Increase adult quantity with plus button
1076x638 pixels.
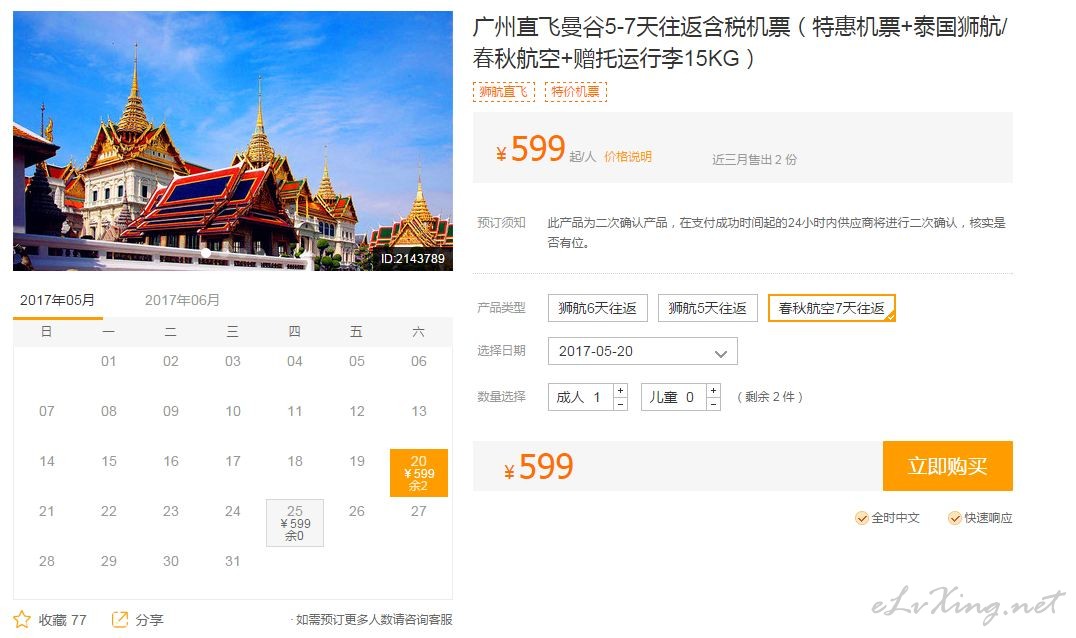pos(620,390)
